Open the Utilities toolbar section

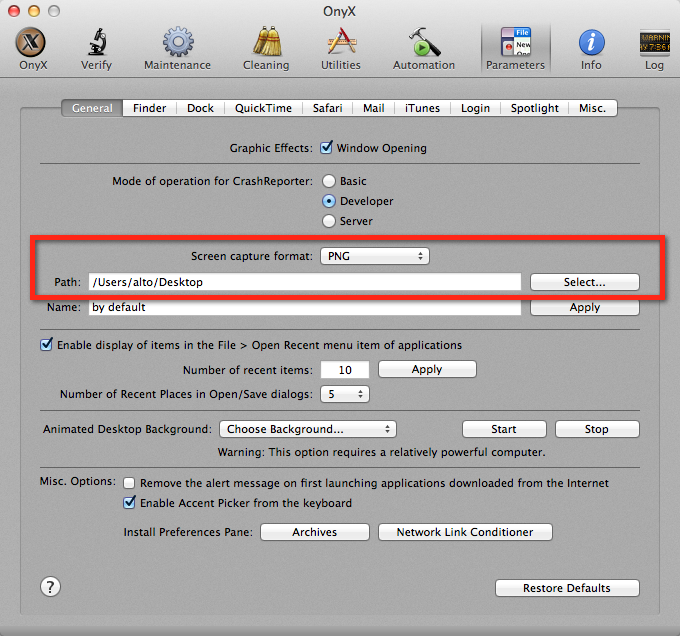tap(341, 49)
